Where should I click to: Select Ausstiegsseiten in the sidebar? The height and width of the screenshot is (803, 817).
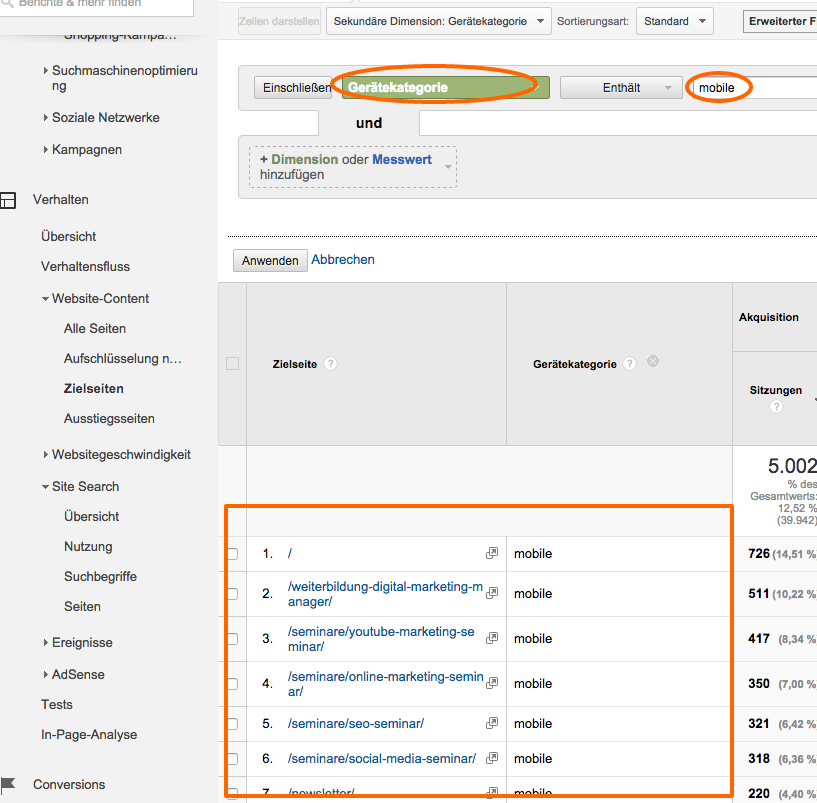coord(109,418)
